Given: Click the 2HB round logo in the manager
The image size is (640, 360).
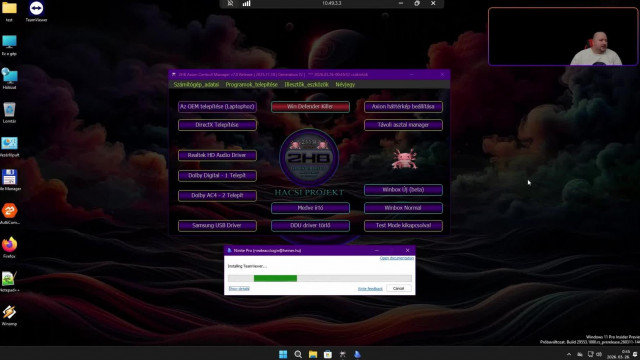Looking at the screenshot, I should (x=309, y=158).
